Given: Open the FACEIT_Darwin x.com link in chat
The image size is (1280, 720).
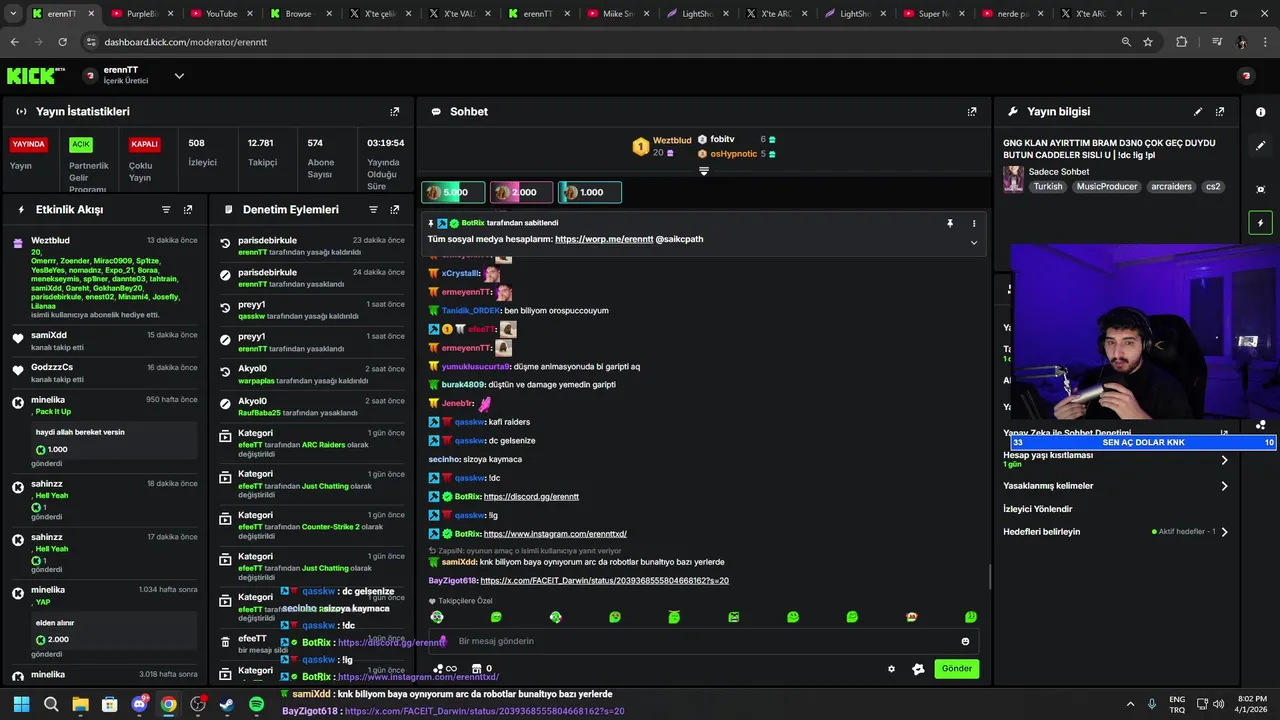Looking at the screenshot, I should (x=604, y=581).
